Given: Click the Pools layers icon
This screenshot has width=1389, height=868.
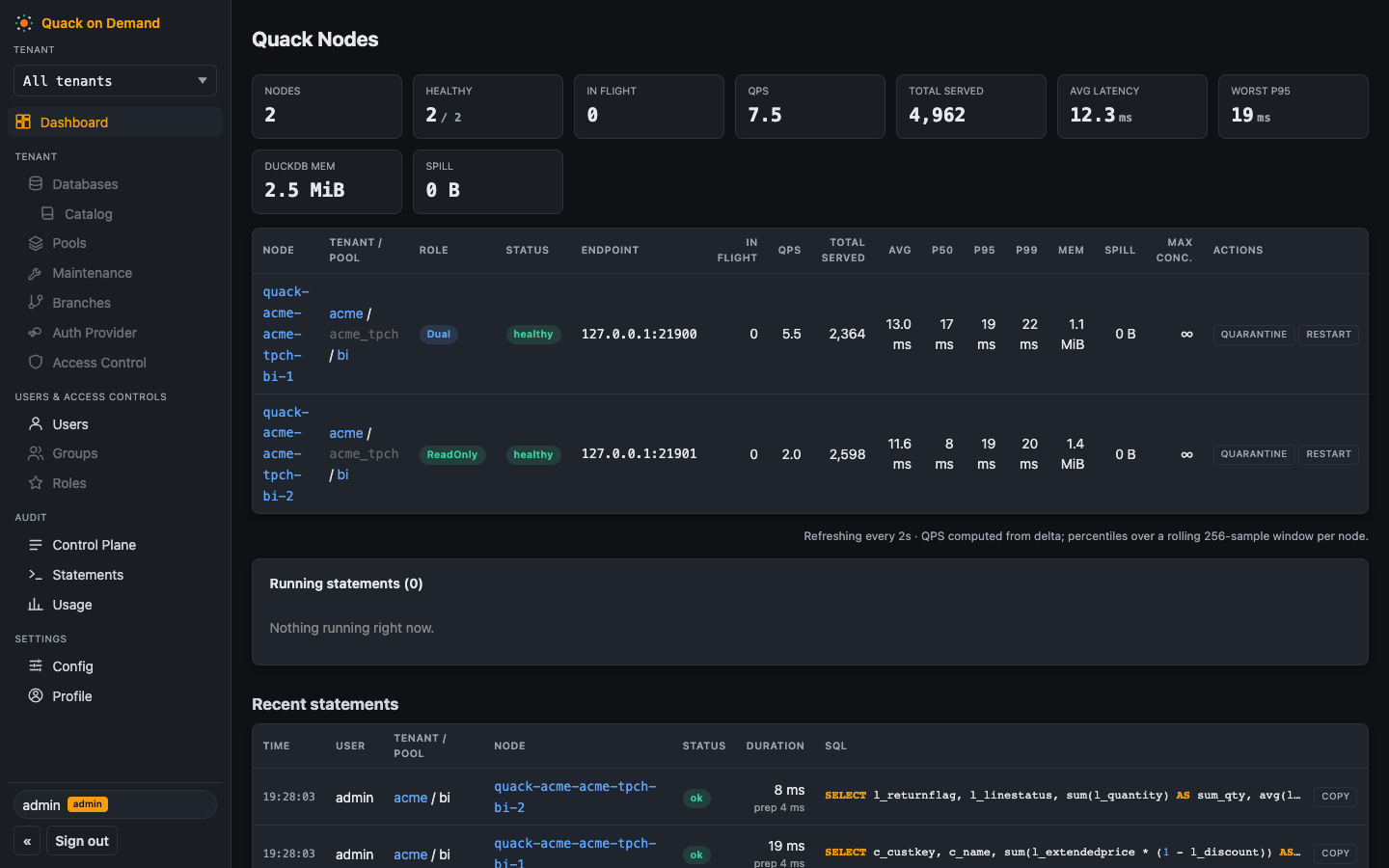Looking at the screenshot, I should pyautogui.click(x=36, y=243).
